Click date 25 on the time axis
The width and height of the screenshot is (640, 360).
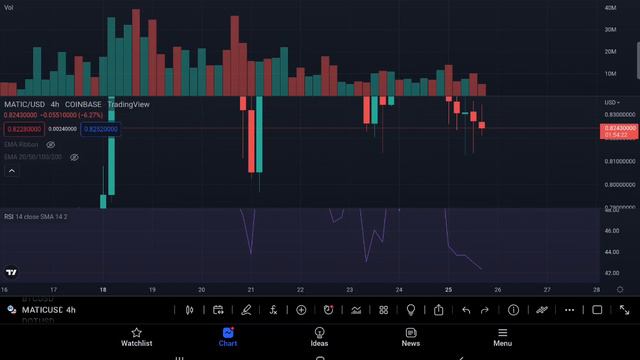[x=448, y=290]
